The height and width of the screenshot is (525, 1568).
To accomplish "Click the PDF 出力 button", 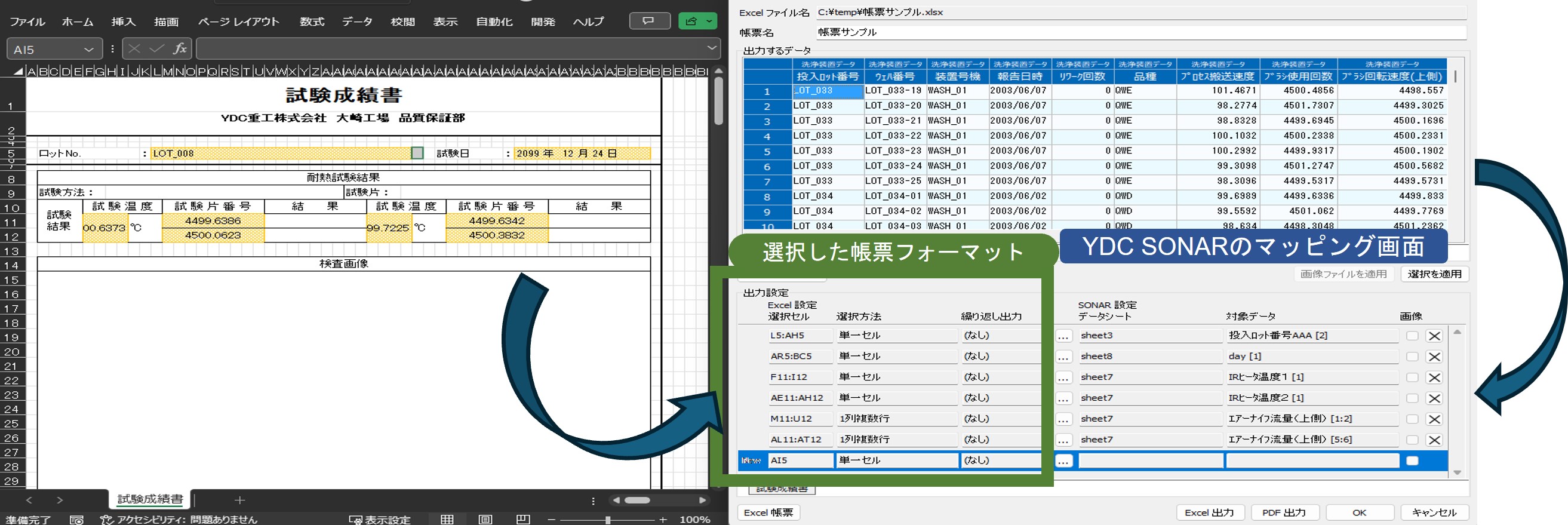I will [1284, 512].
